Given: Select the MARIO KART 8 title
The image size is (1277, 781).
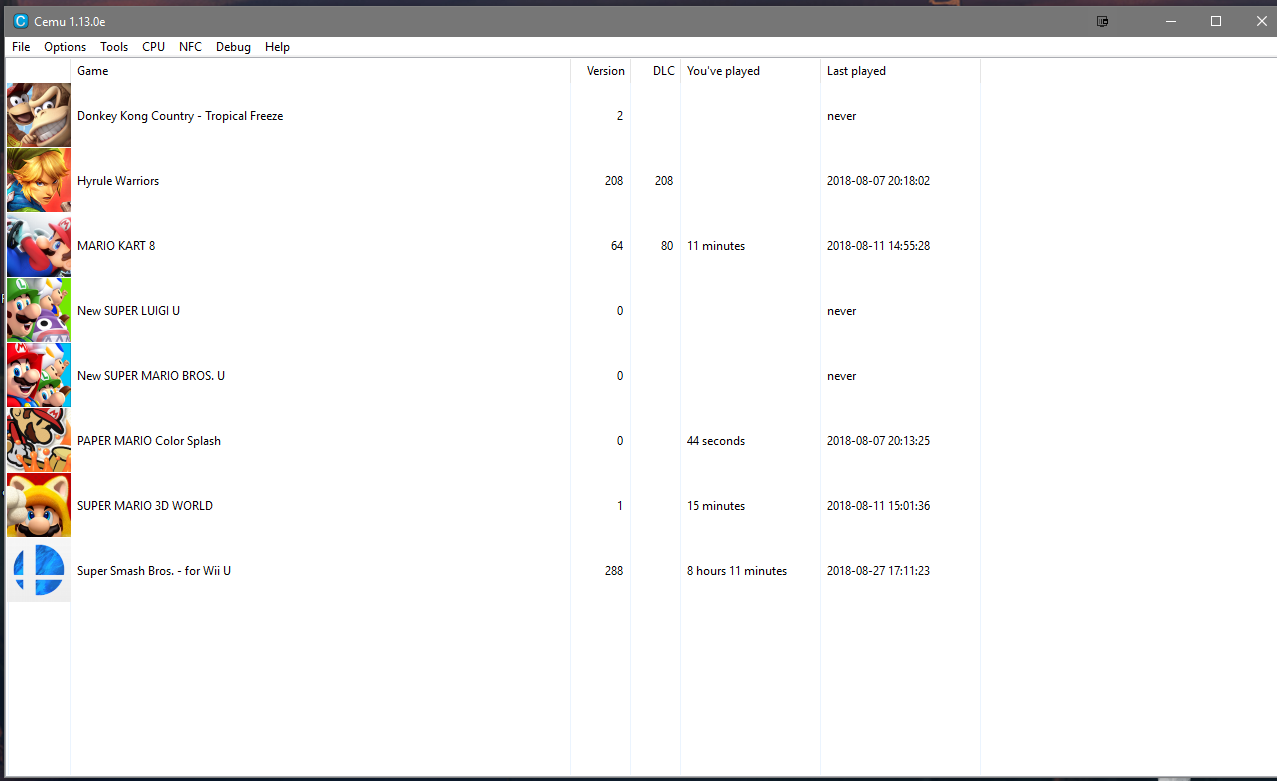Looking at the screenshot, I should [116, 246].
